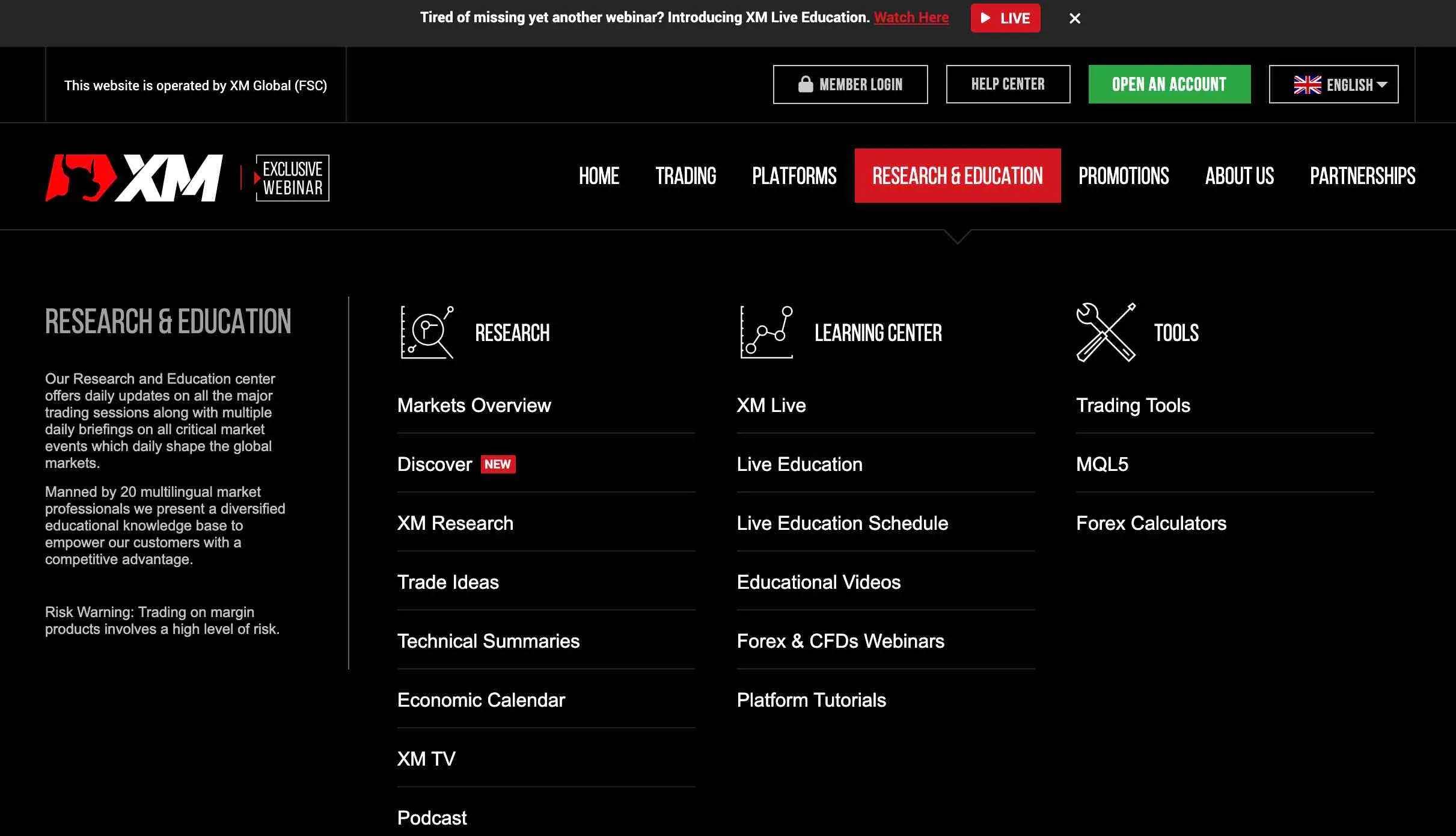Open the About Us menu

[1240, 176]
